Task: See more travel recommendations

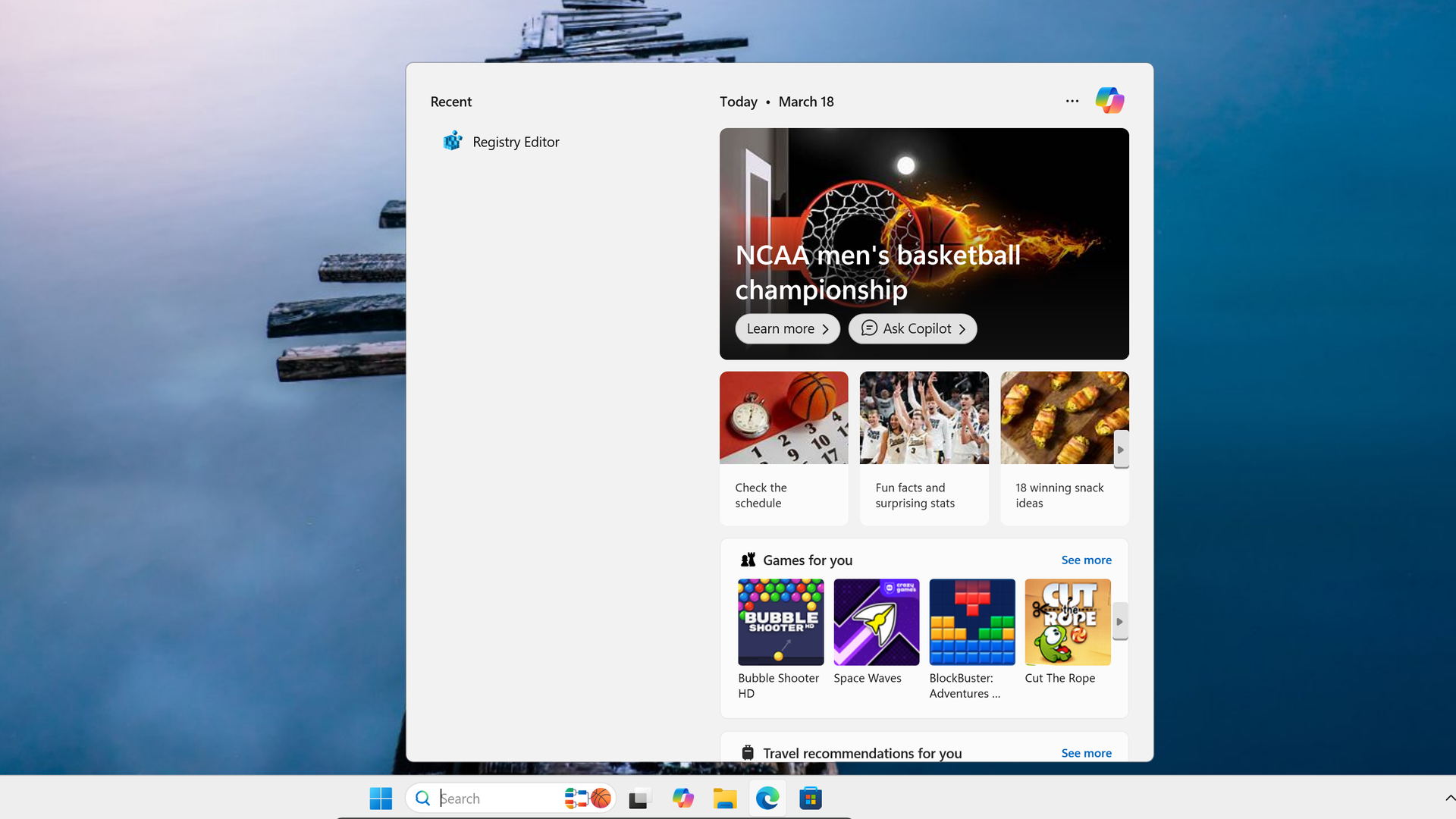Action: pyautogui.click(x=1086, y=752)
